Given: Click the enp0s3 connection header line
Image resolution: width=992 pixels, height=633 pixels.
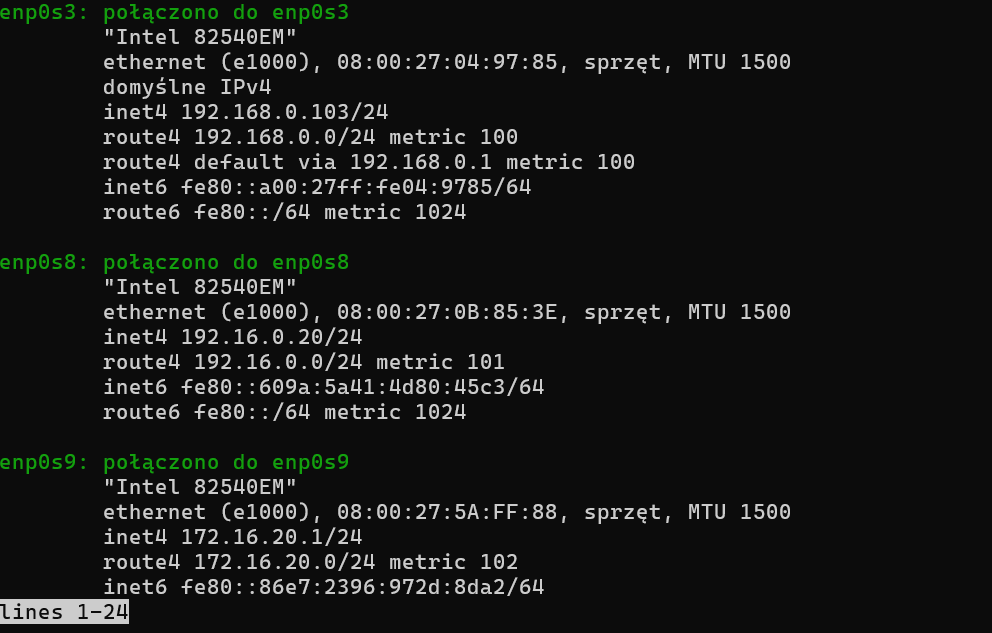Looking at the screenshot, I should pos(174,13).
